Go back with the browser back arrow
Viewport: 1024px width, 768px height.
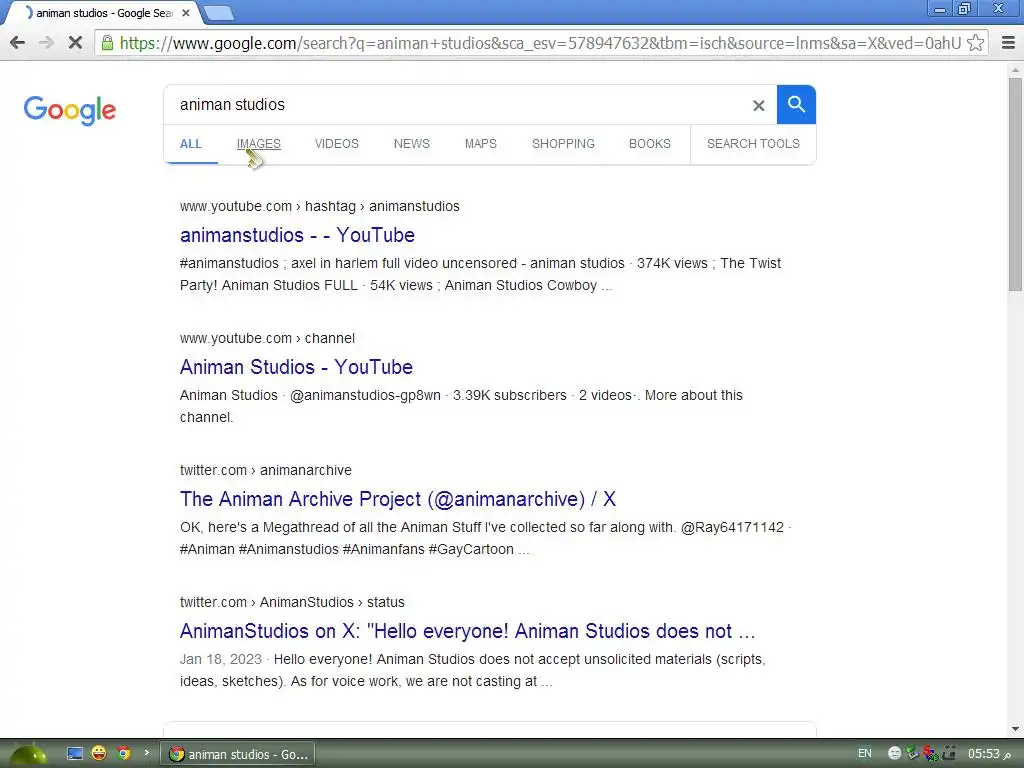point(18,43)
